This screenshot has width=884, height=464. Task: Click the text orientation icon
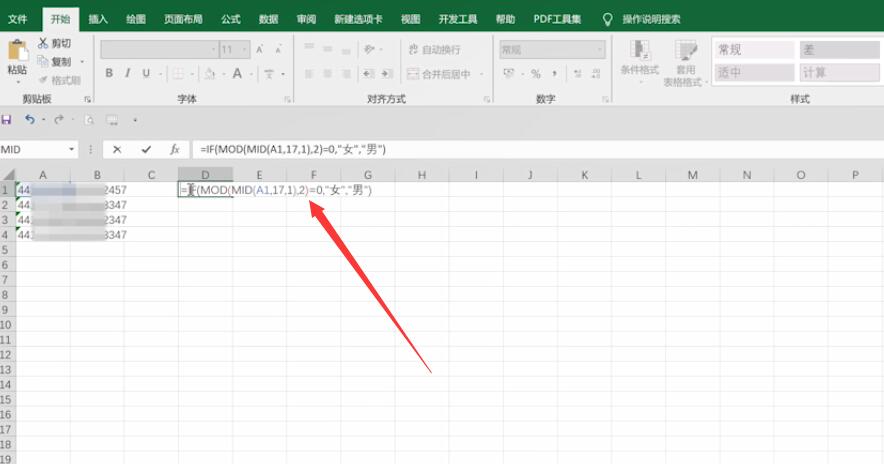[370, 50]
